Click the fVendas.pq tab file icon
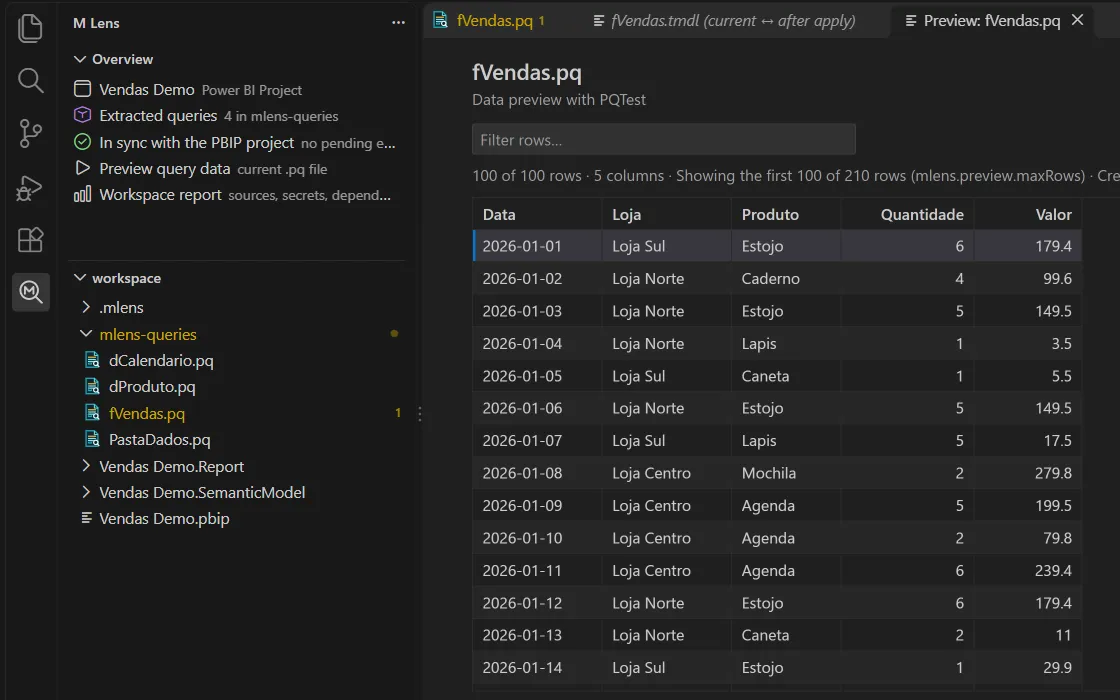 click(441, 20)
